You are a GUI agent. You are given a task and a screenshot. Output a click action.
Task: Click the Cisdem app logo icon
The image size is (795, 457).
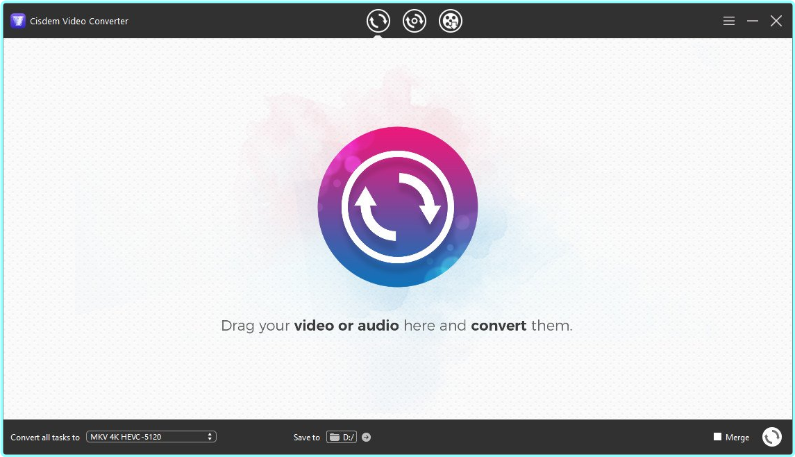click(x=17, y=21)
